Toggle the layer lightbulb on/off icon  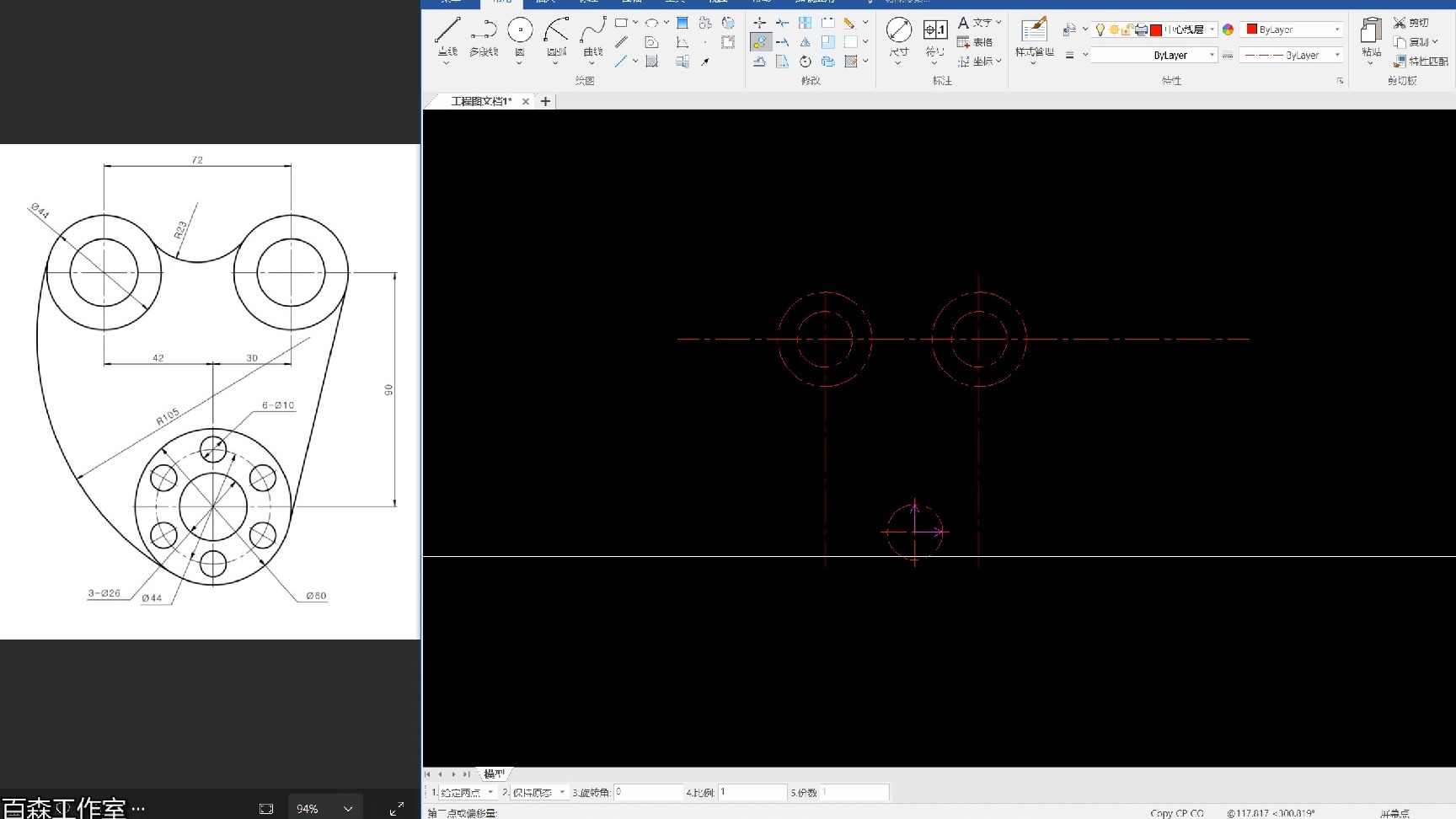coord(1100,29)
